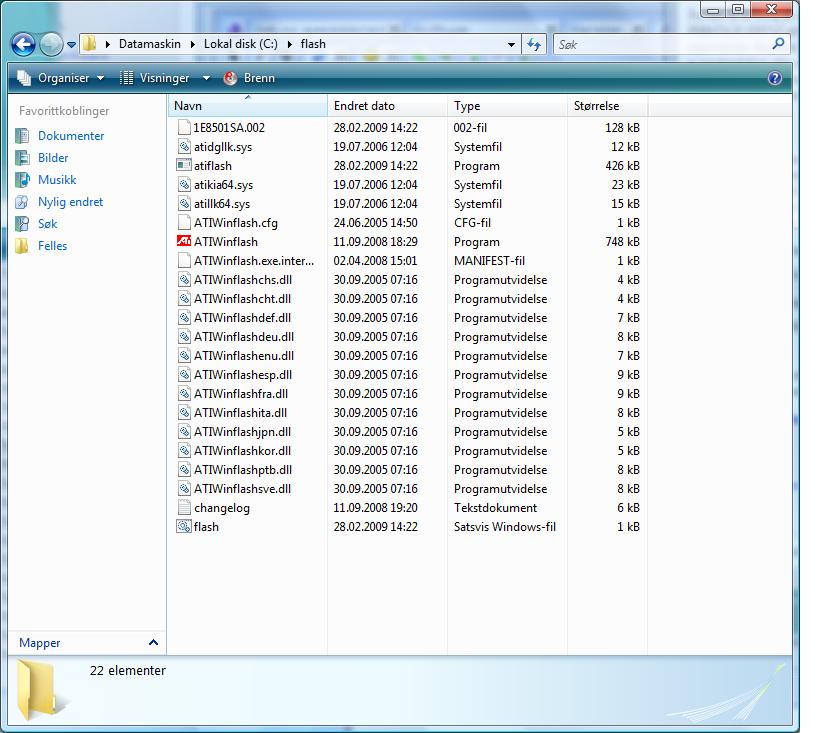Select the ATIWinflash.exe.inter... manifest icon
Image resolution: width=840 pixels, height=733 pixels.
point(184,260)
